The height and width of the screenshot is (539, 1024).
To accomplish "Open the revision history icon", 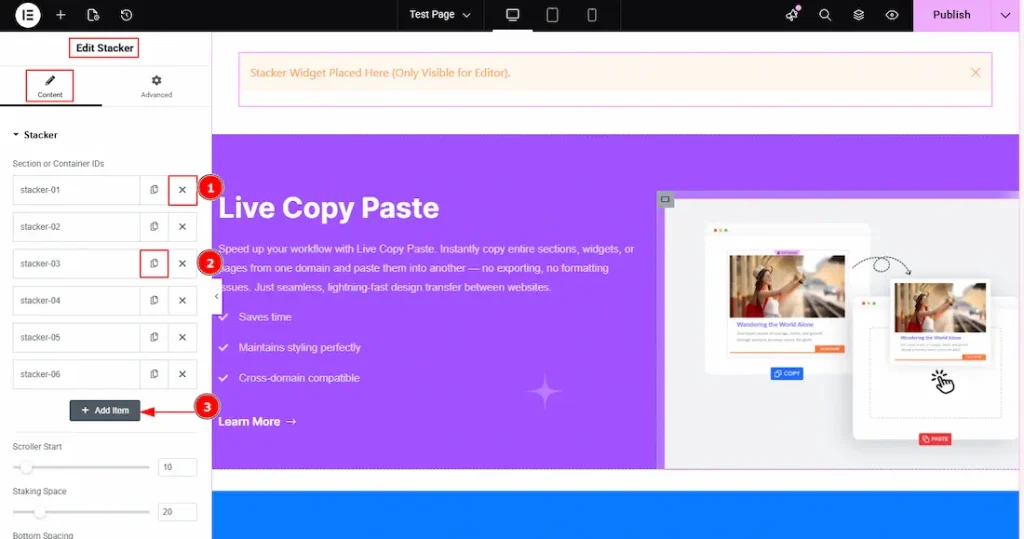I will (126, 15).
